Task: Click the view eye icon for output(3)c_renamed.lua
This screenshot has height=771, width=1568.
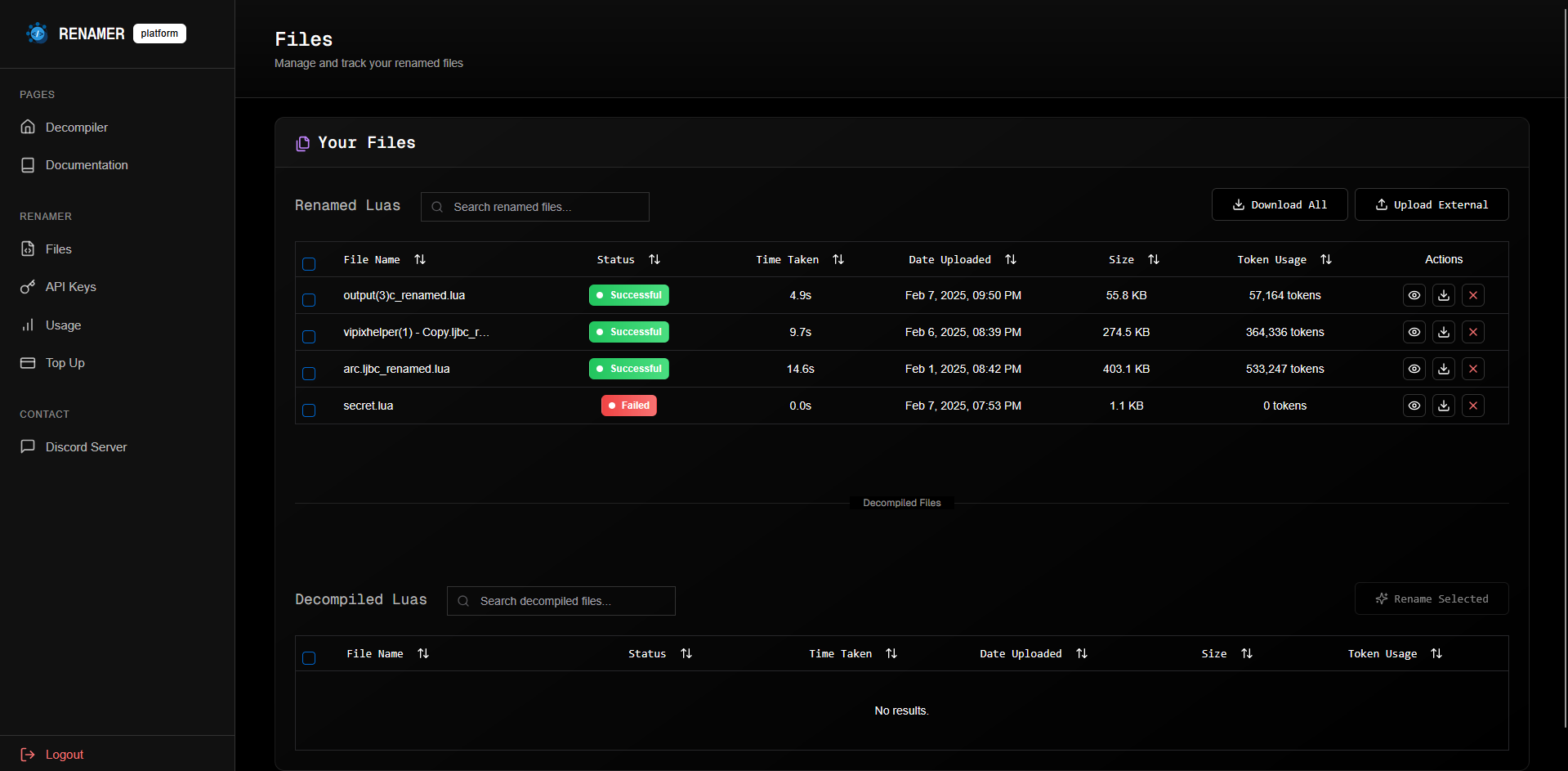Action: coord(1414,295)
